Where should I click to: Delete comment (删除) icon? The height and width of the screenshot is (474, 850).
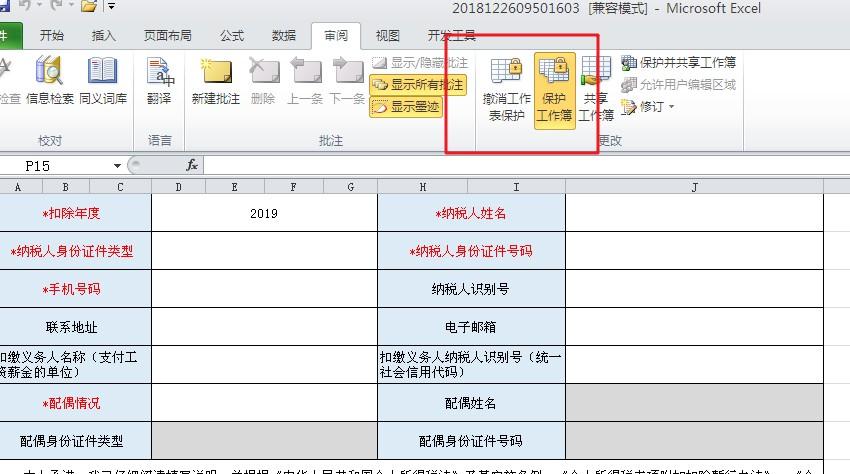263,80
